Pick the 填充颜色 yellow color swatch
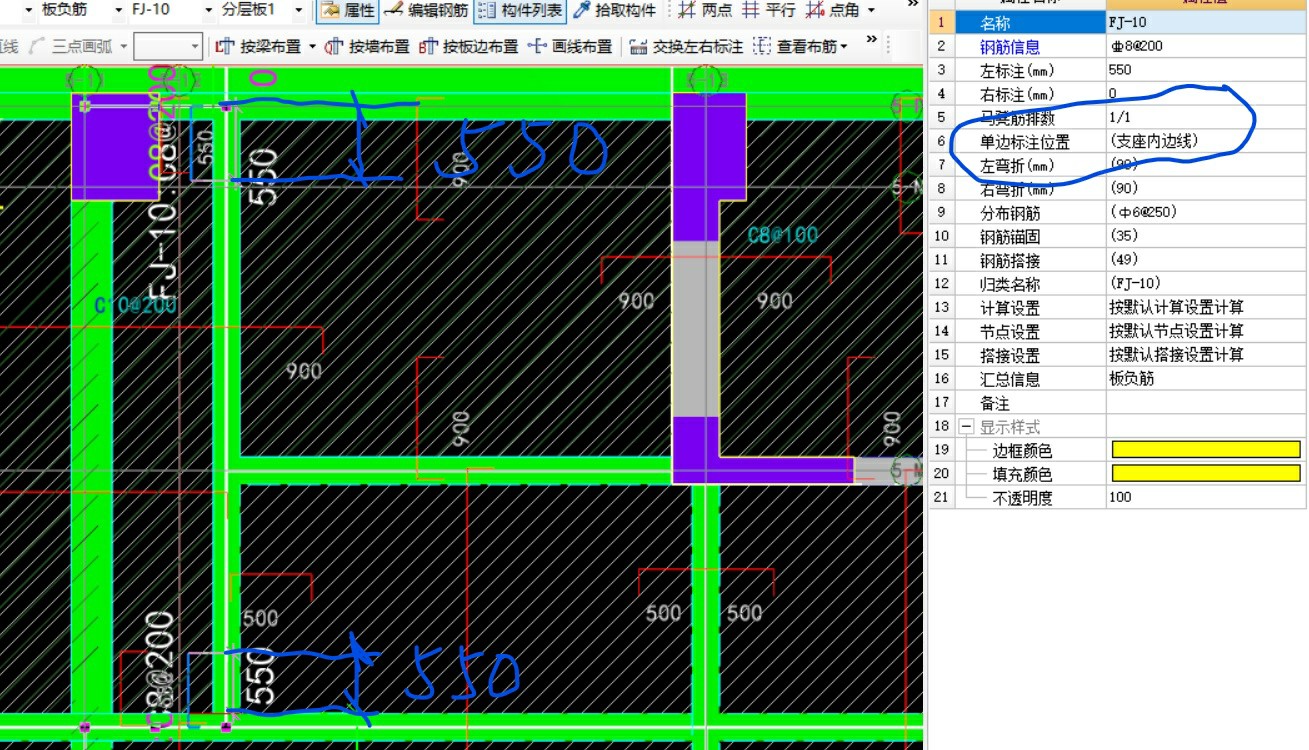This screenshot has height=750, width=1309. click(1205, 474)
